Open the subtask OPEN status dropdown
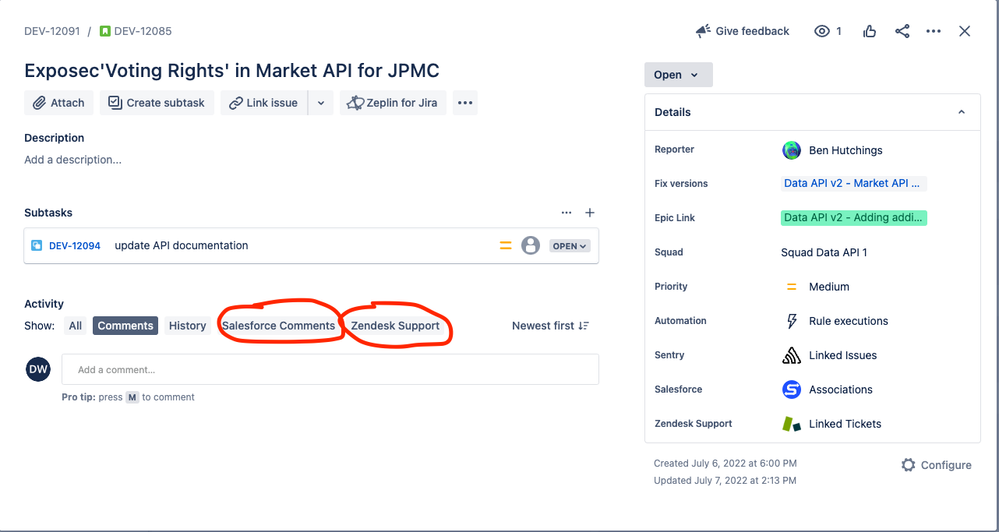Screen dimensions: 999x532 pyautogui.click(x=570, y=245)
